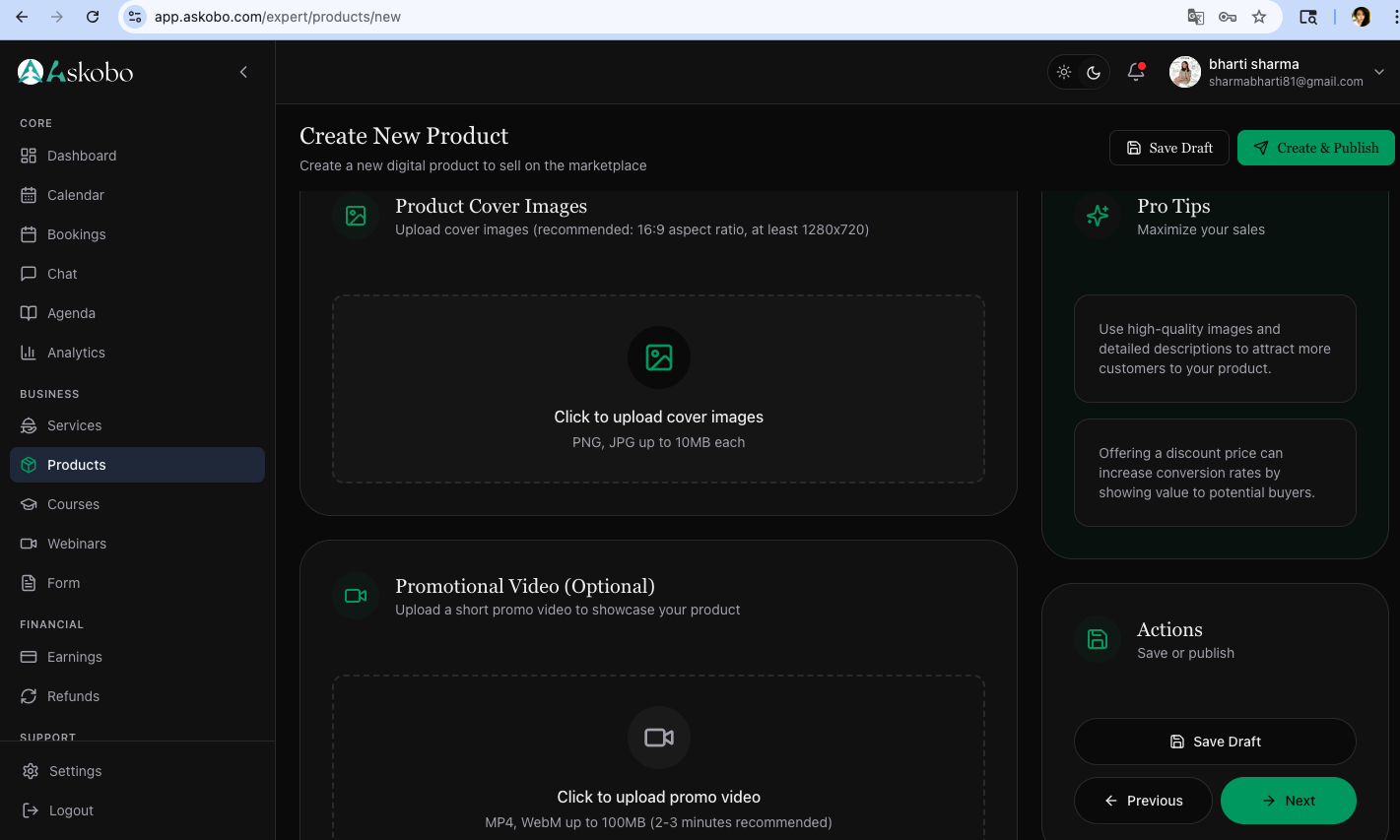Click the Create & Publish button
This screenshot has width=1400, height=840.
coord(1315,147)
